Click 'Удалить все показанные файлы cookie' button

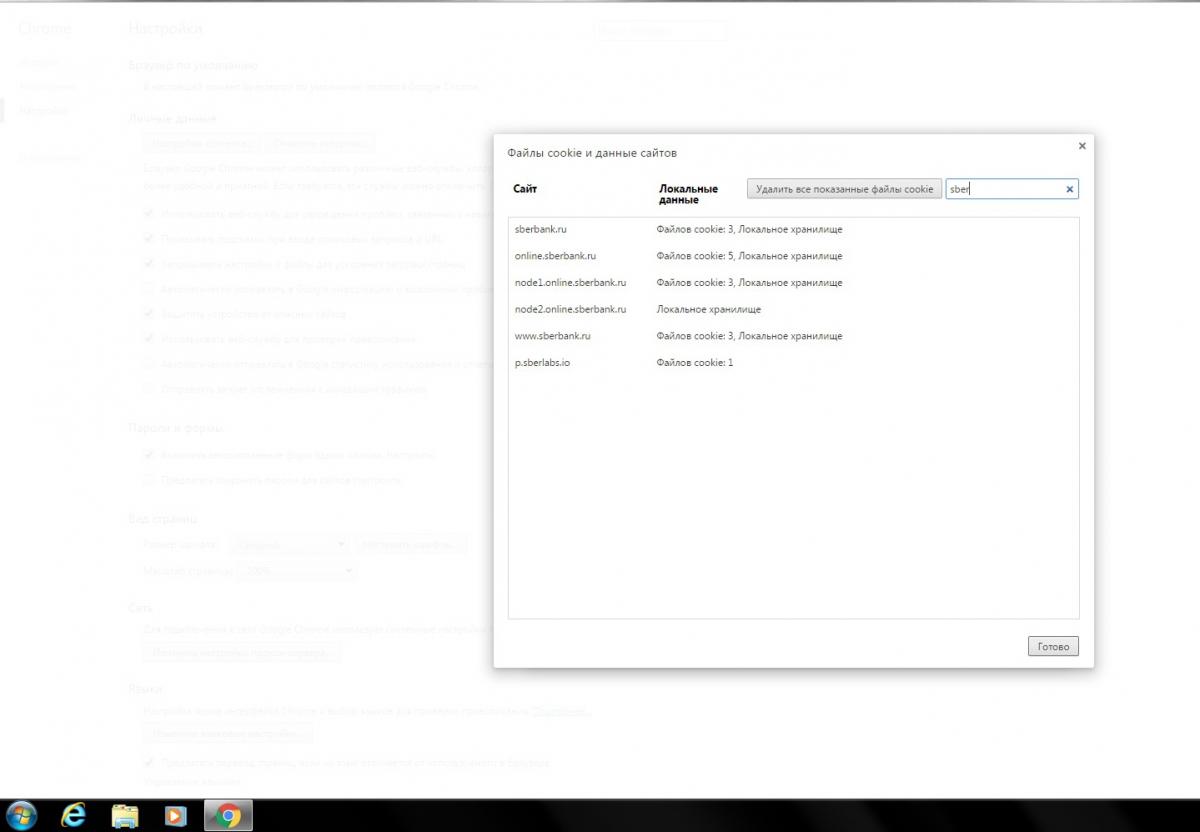coord(844,189)
